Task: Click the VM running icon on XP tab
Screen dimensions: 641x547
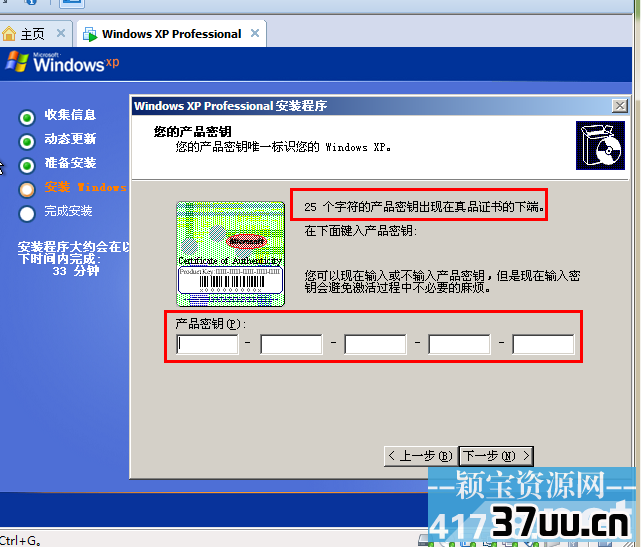Action: point(90,34)
